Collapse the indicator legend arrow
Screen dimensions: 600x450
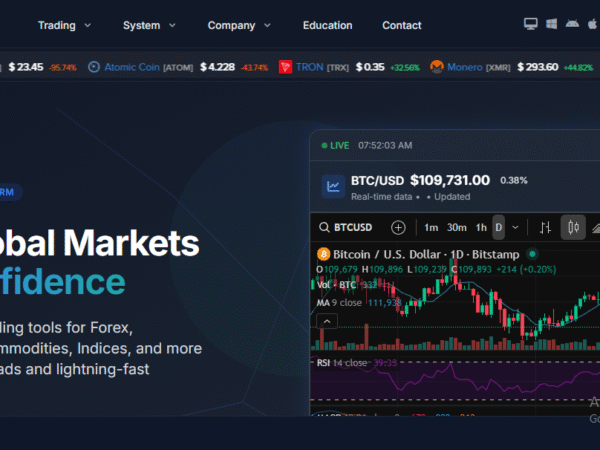(327, 320)
